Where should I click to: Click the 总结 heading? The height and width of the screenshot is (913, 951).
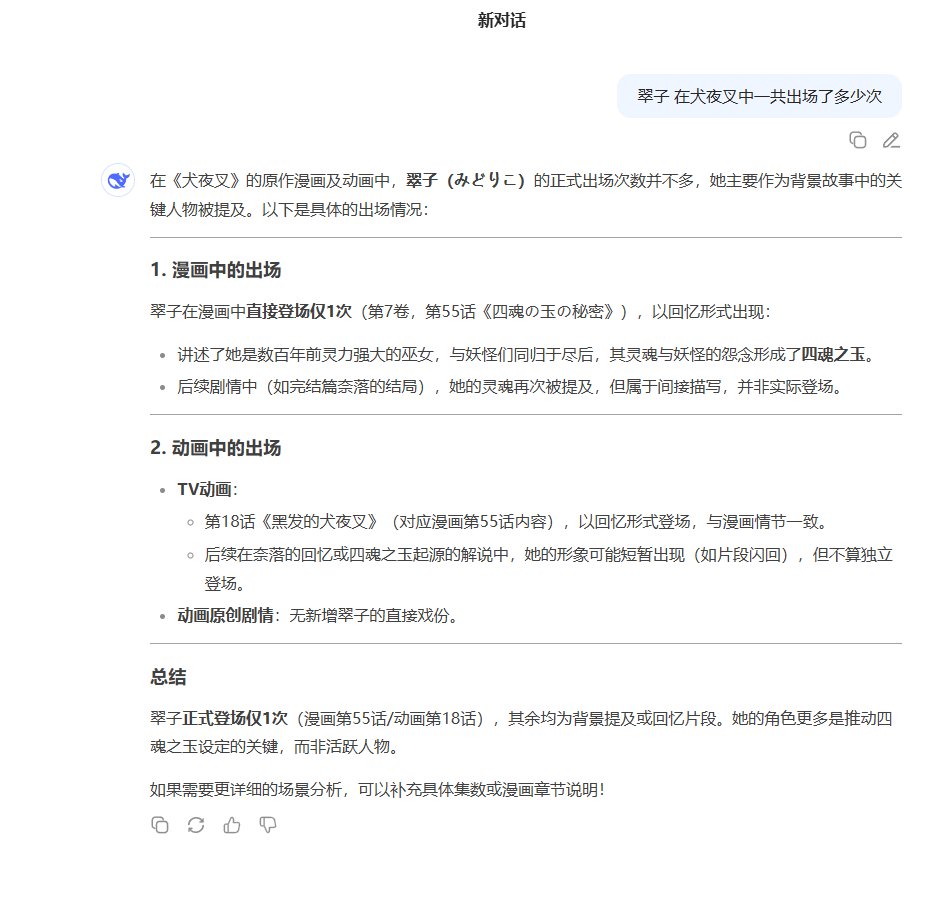tap(168, 676)
